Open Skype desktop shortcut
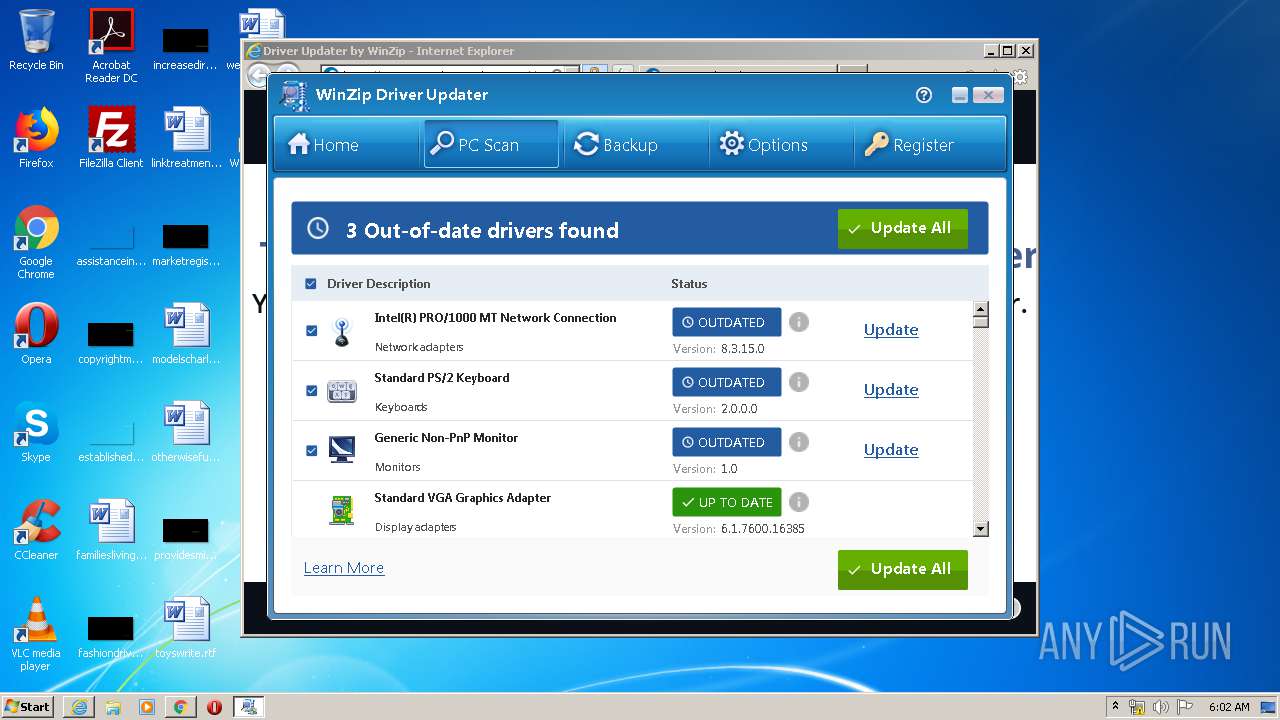1280x720 pixels. click(36, 432)
